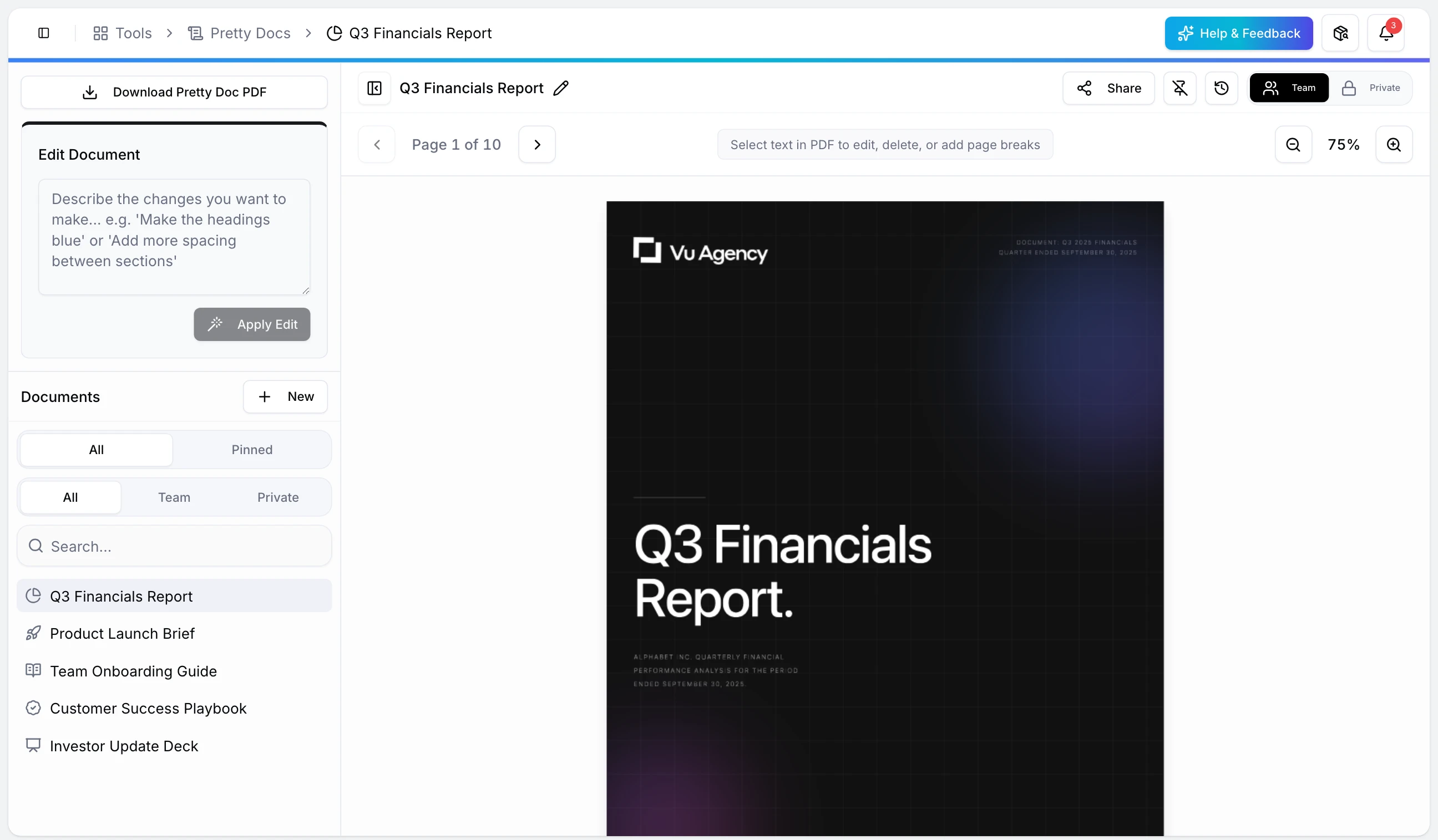Click the share nodes icon
Viewport: 1438px width, 840px height.
click(1084, 88)
